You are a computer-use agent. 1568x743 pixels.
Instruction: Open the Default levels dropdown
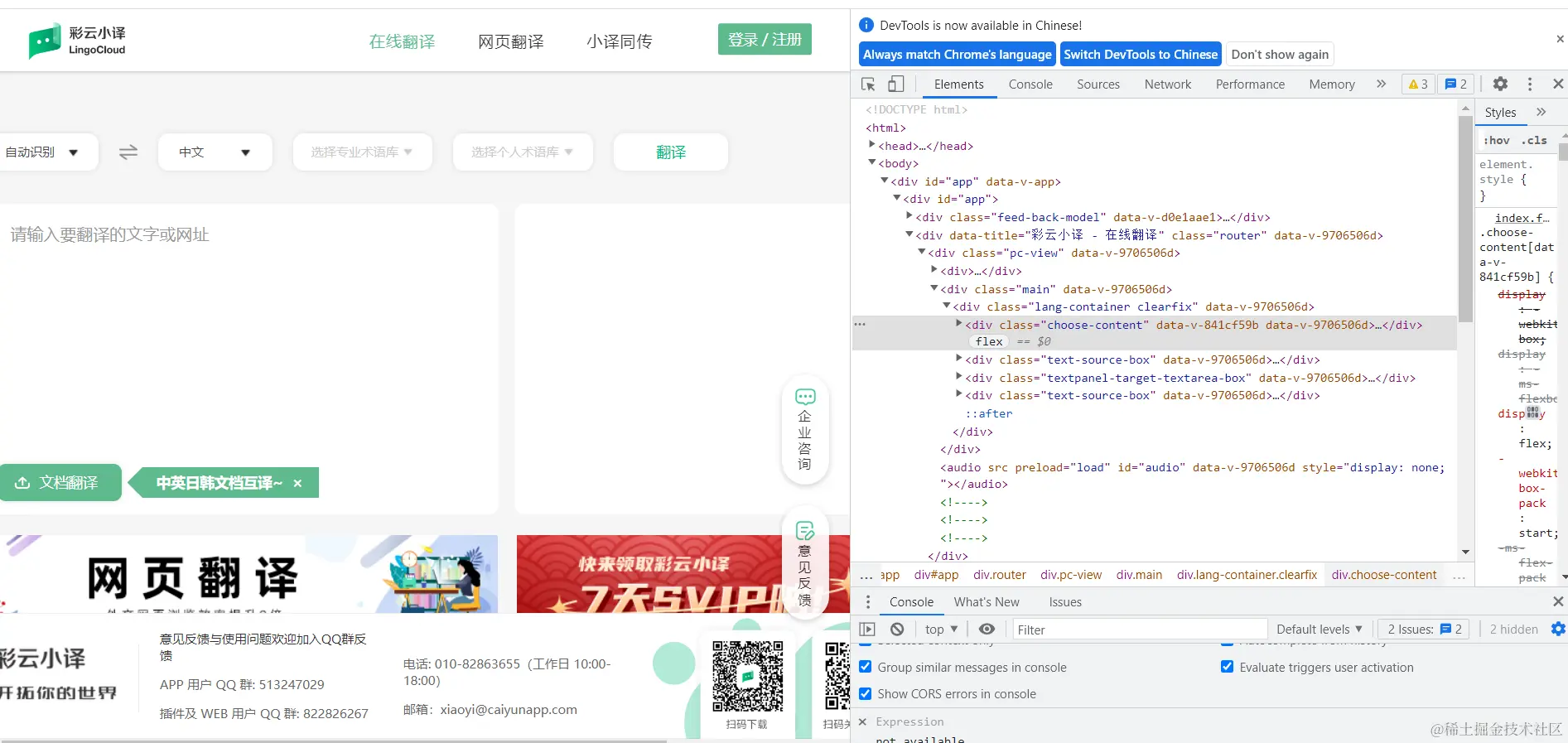point(1320,630)
